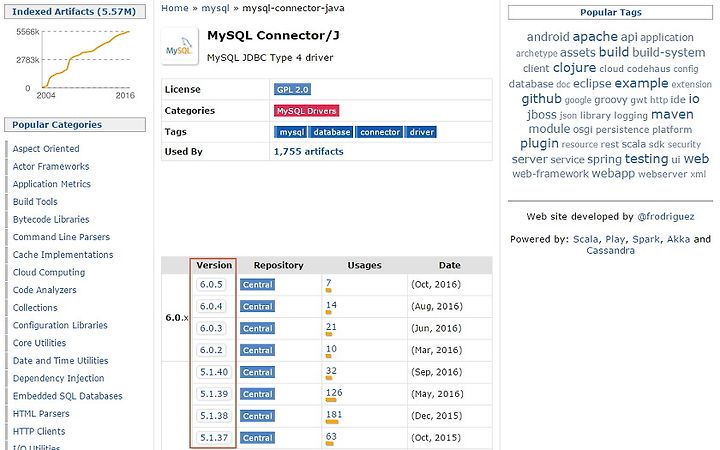Open the 181 usages link for 5.1.38
Image resolution: width=720 pixels, height=450 pixels.
point(334,415)
